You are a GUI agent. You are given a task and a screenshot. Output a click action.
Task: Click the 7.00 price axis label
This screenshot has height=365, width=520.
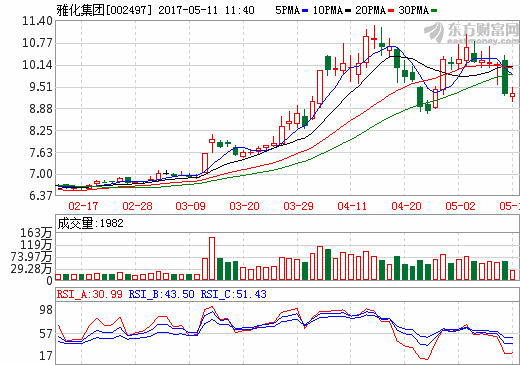pyautogui.click(x=41, y=174)
